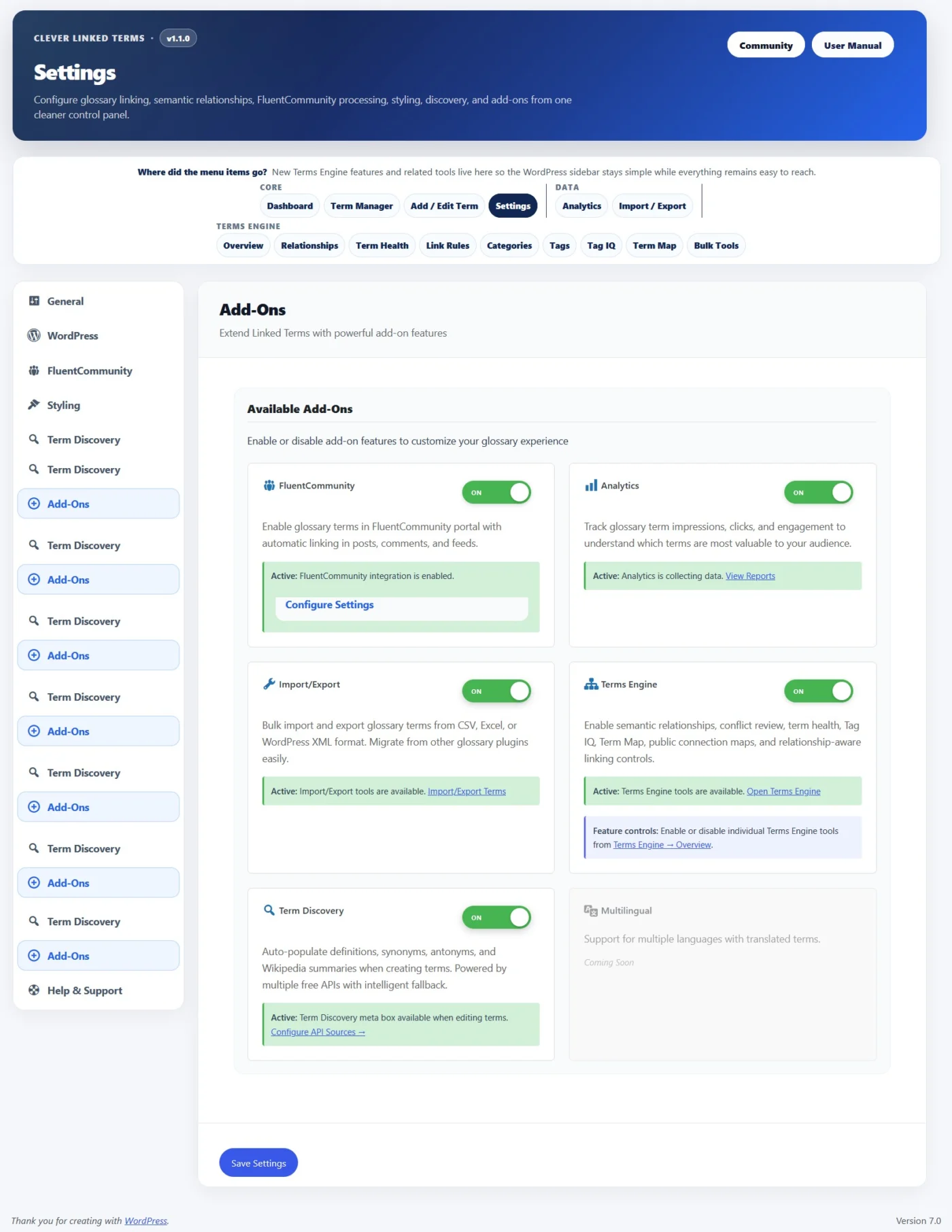Click the Import/Export wrench icon
The image size is (952, 1232).
(269, 684)
